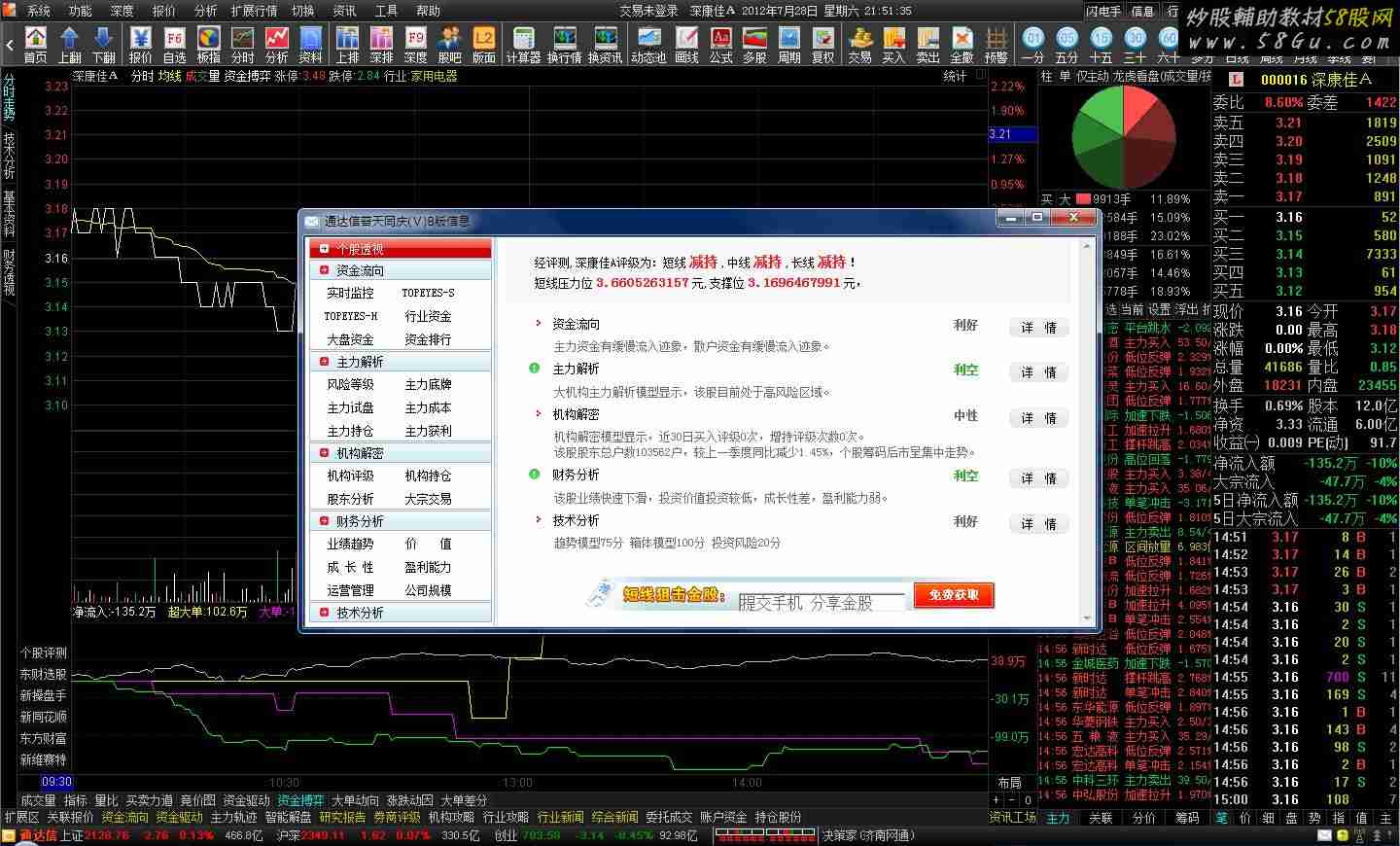Expand the 机构解密 result row arrow
Image resolution: width=1400 pixels, height=846 pixels.
[538, 414]
